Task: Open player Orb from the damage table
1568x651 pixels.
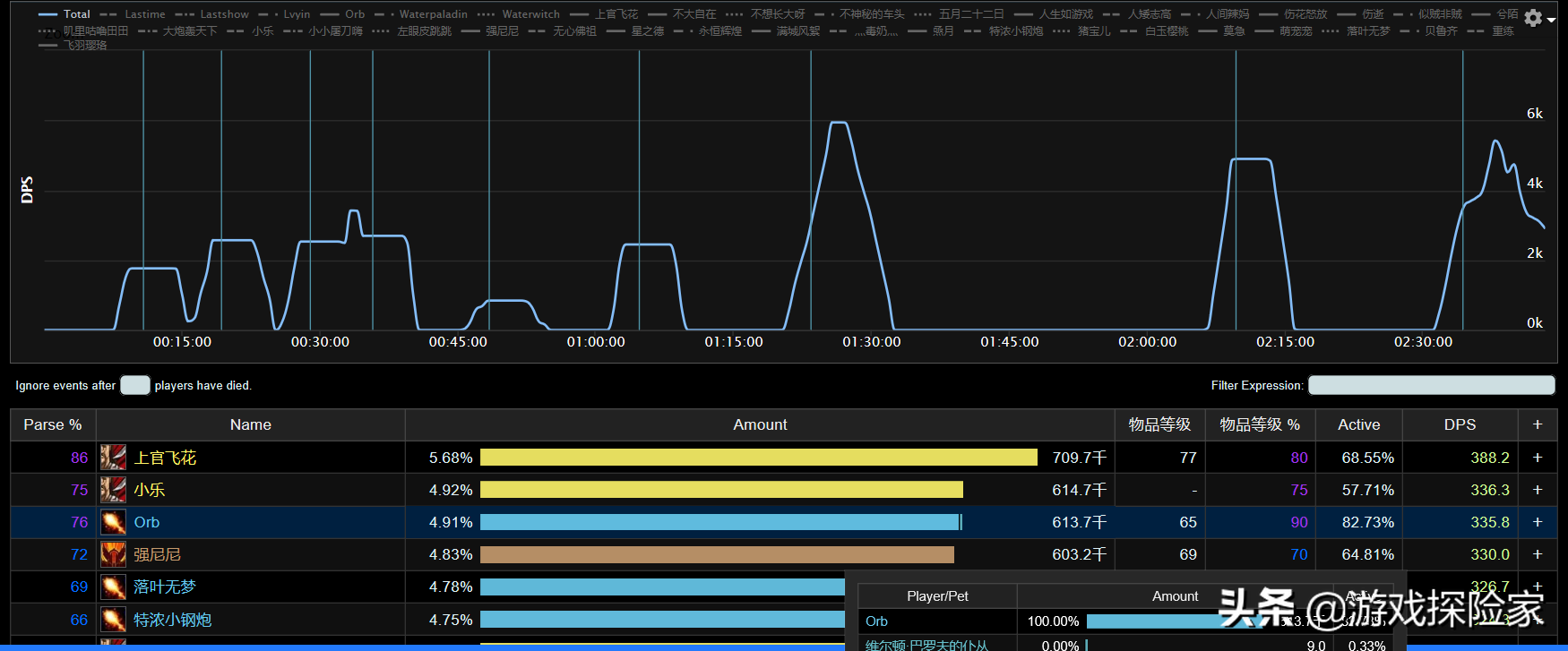Action: coord(147,522)
